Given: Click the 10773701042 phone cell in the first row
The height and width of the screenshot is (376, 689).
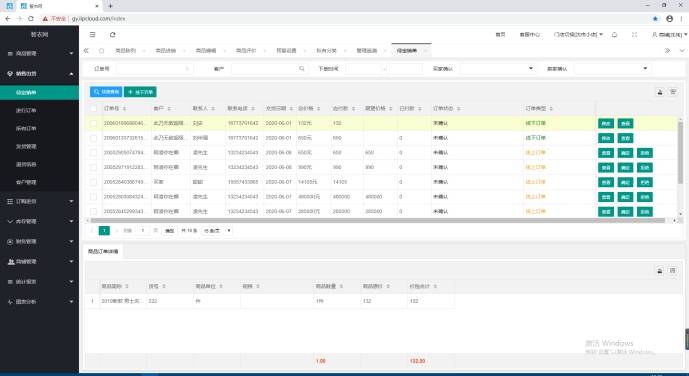Looking at the screenshot, I should 243,123.
